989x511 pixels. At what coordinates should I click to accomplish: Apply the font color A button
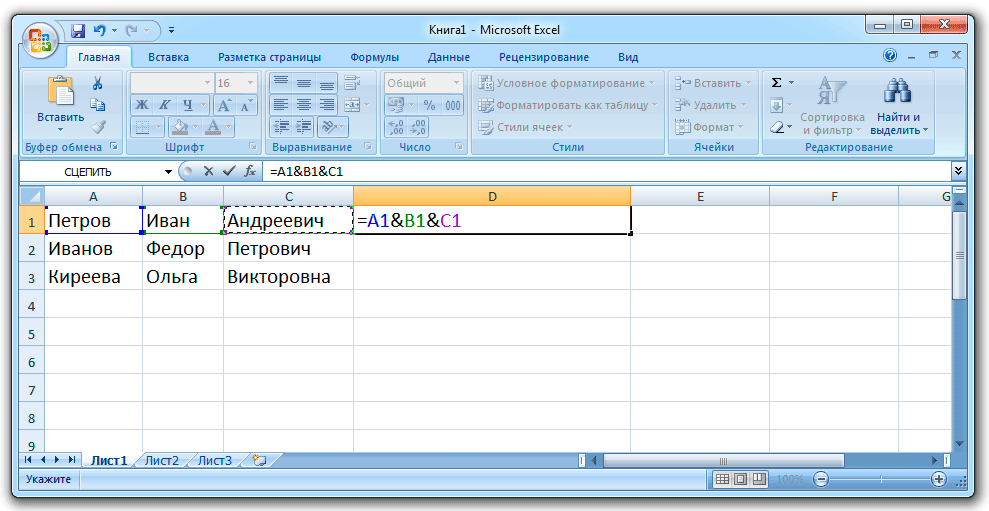213,127
